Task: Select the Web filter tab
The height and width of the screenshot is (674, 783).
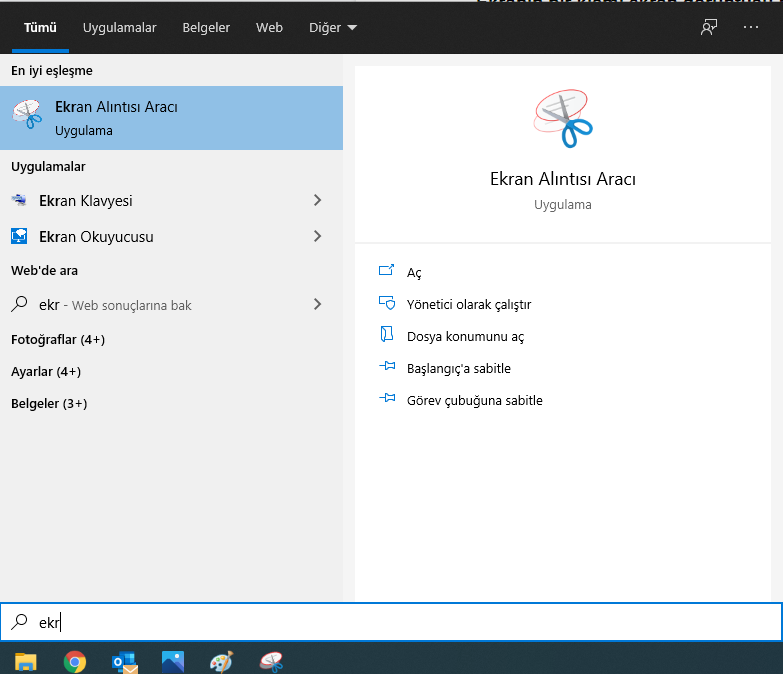Action: (x=269, y=27)
